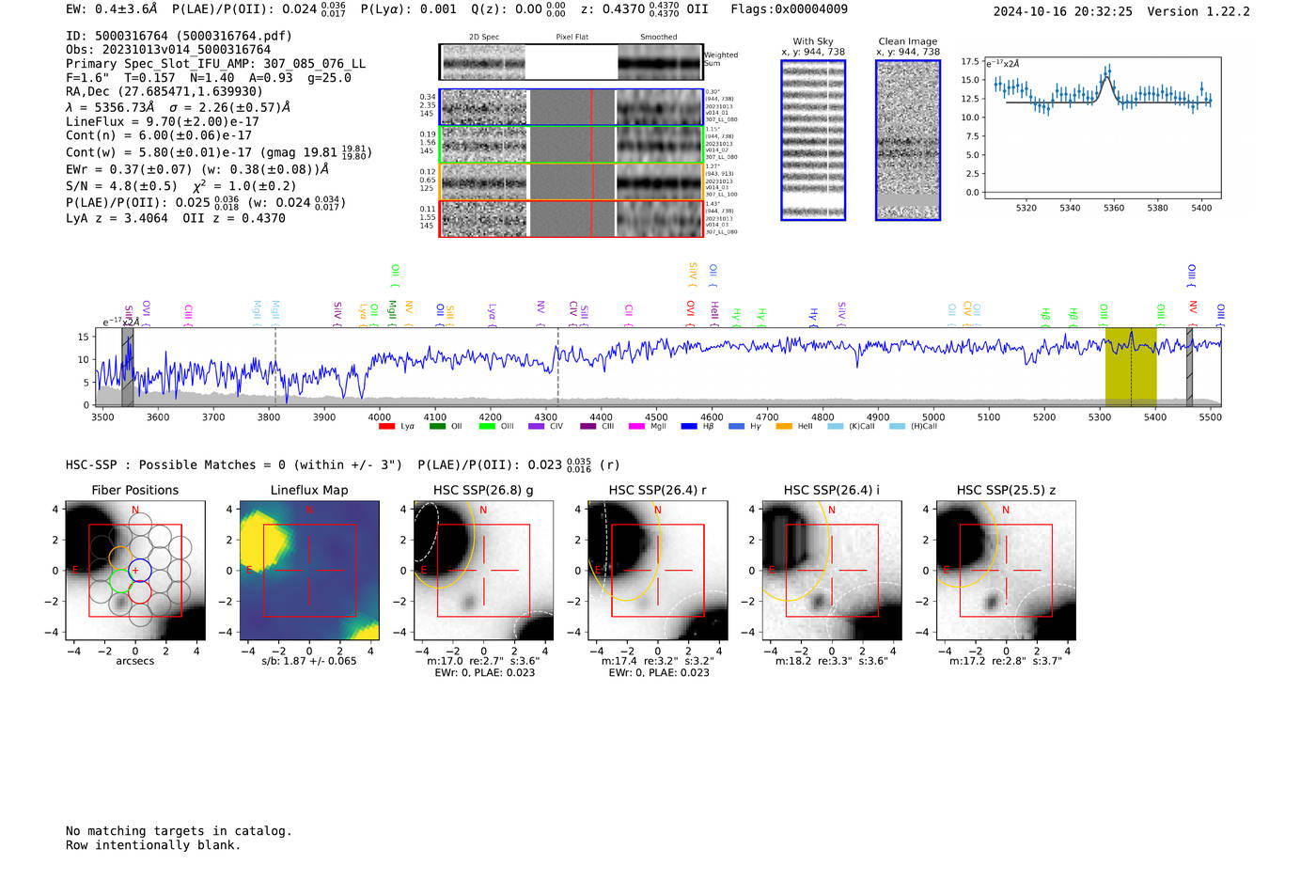The width and height of the screenshot is (1316, 896).
Task: Click the Primary Spec_Slot_IFU_AMP: 307_085_076_LL text
Action: 215,64
